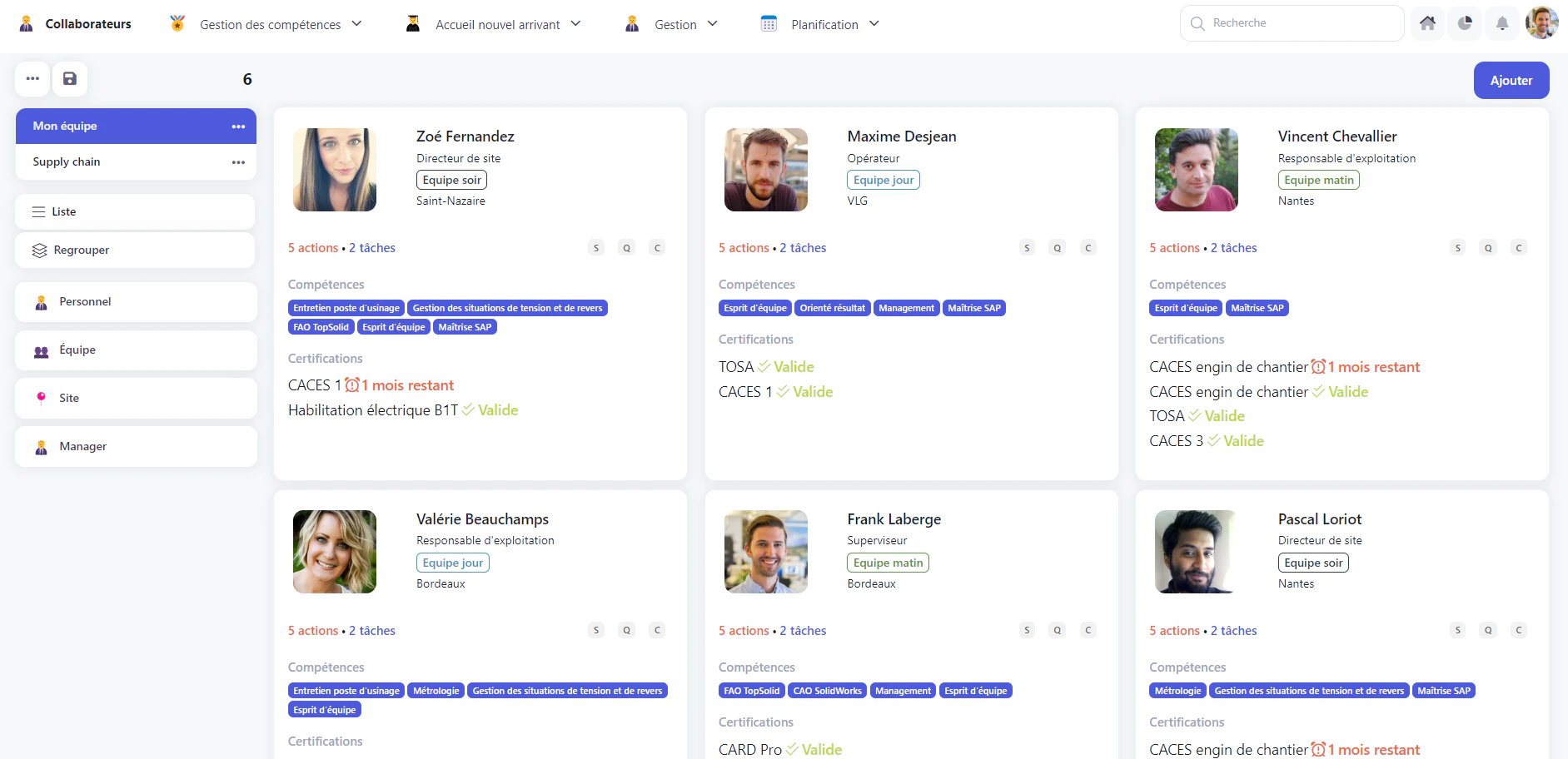The height and width of the screenshot is (759, 1568).
Task: Click the Recherche search field
Action: pyautogui.click(x=1291, y=22)
